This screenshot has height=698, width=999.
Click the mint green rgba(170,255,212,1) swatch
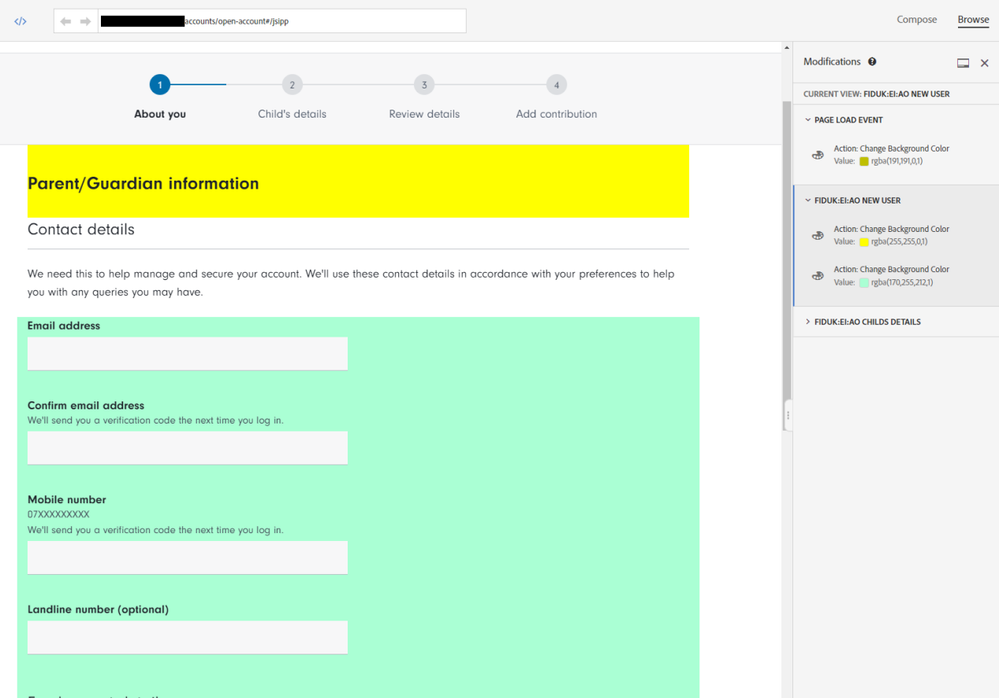[864, 283]
